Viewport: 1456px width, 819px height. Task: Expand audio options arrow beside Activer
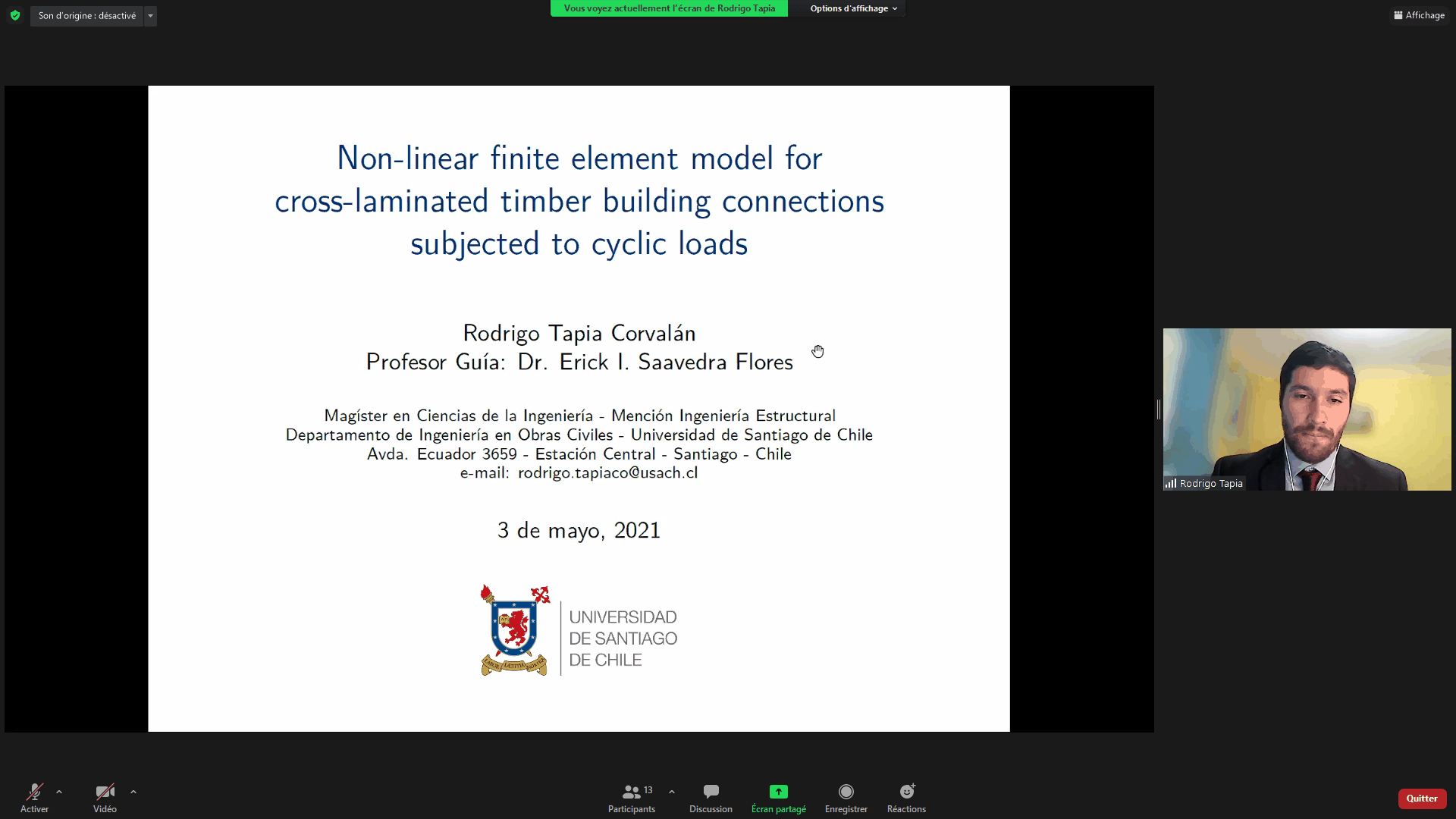pyautogui.click(x=59, y=792)
